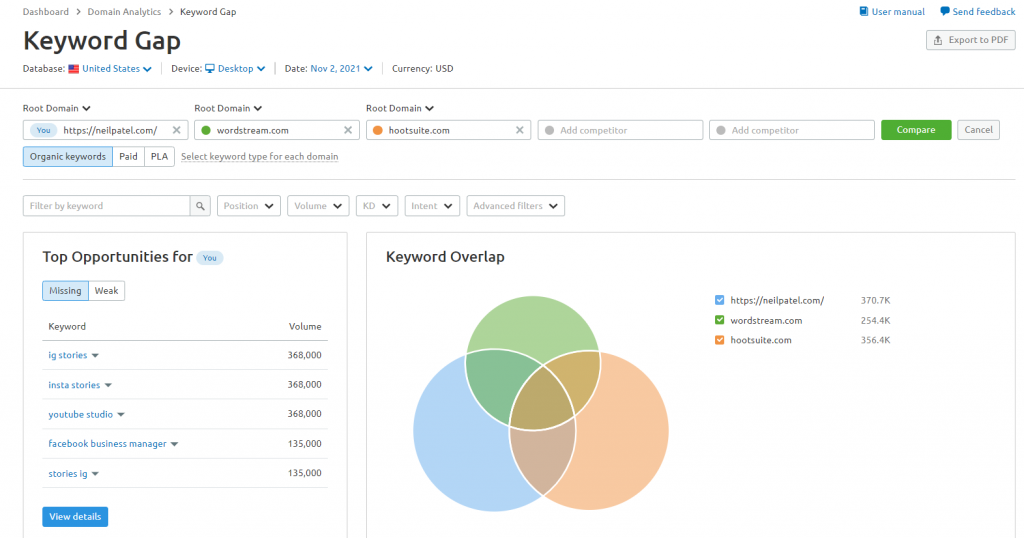The width and height of the screenshot is (1024, 538).
Task: Expand the stories ig keyword arrow
Action: pyautogui.click(x=95, y=474)
